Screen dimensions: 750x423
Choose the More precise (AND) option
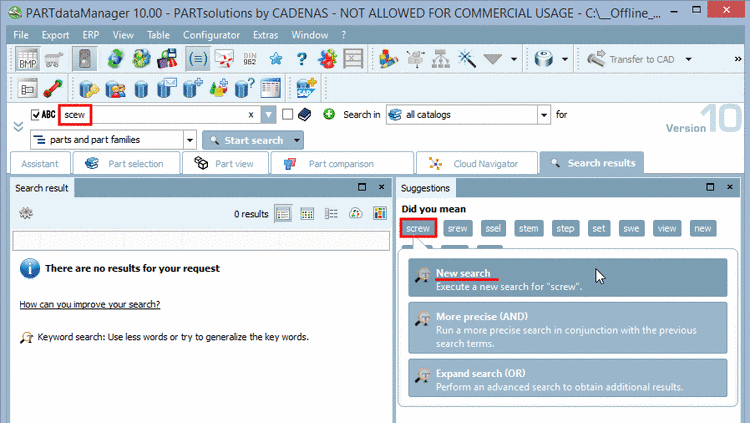(x=568, y=329)
